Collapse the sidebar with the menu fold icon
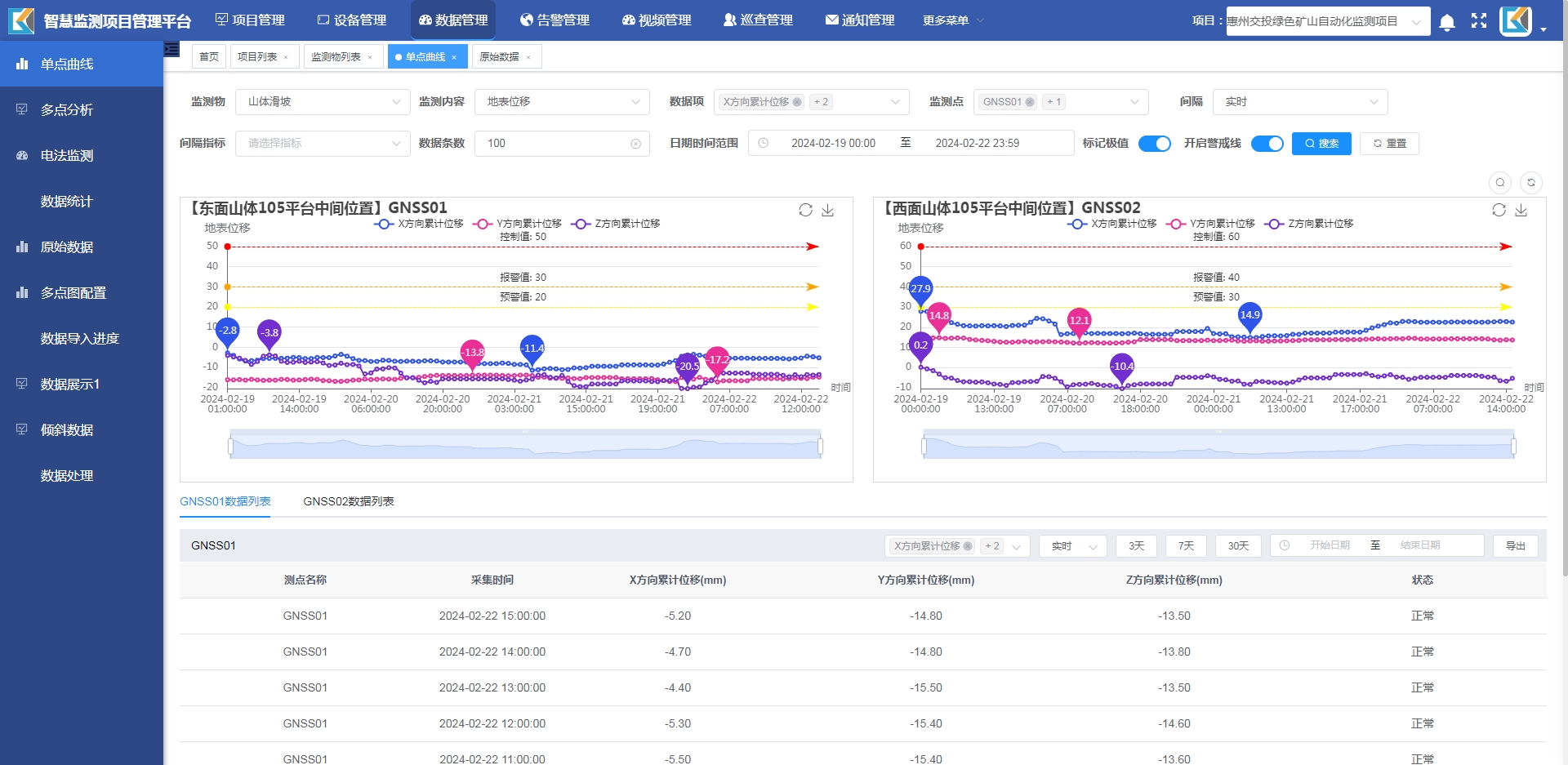 click(171, 49)
